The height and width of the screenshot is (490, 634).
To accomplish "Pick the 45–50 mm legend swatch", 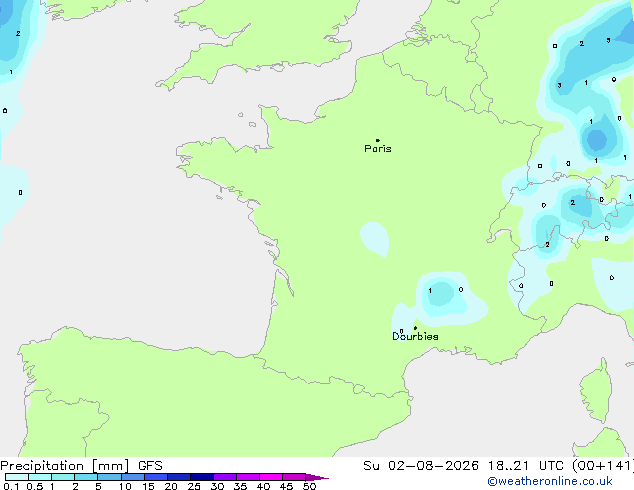I will click(294, 477).
